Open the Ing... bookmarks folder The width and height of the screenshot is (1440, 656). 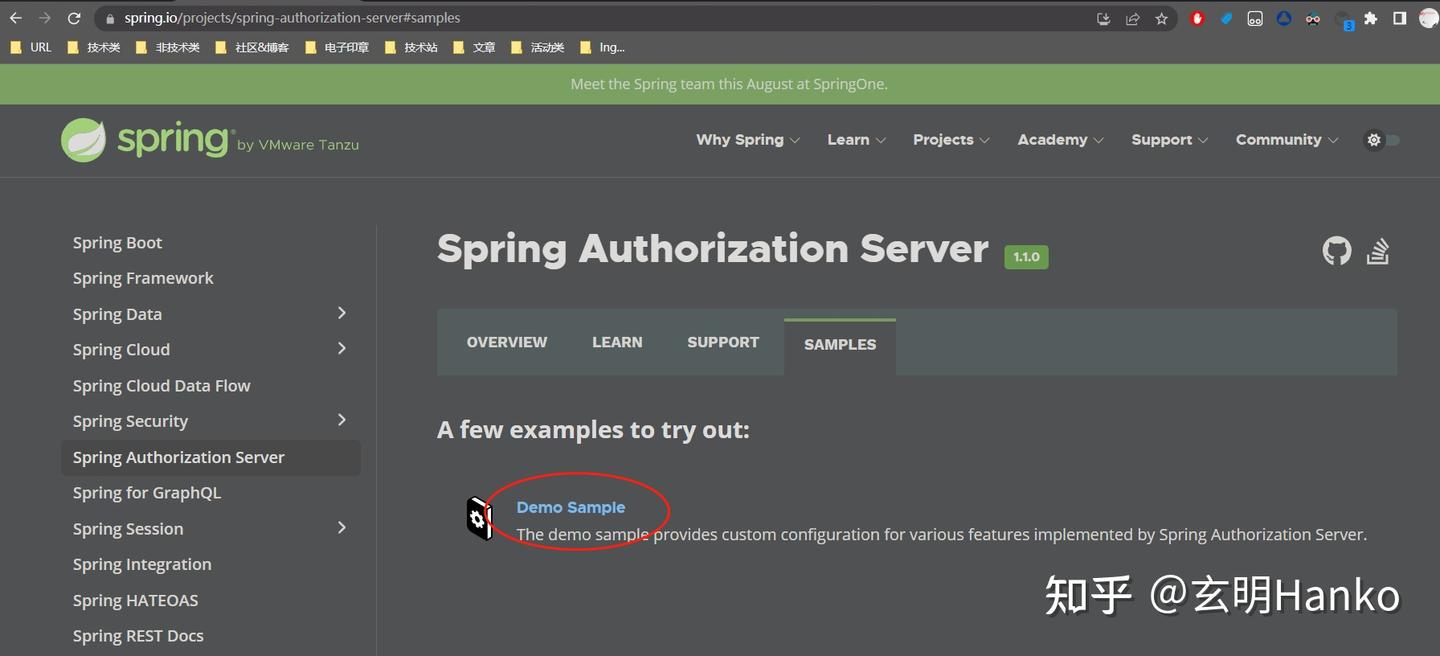[x=602, y=47]
